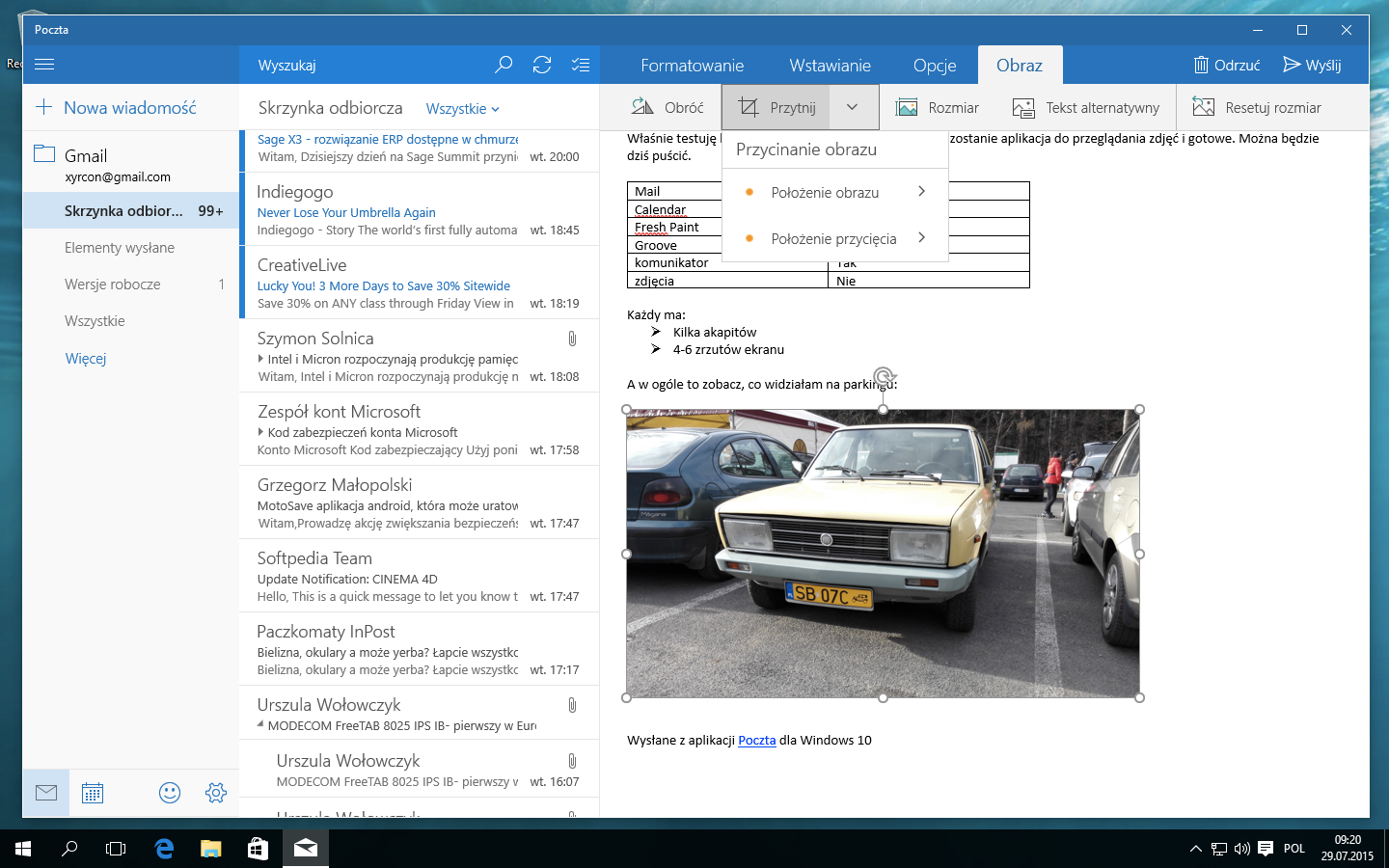The width and height of the screenshot is (1389, 868).
Task: Select the car photo in message
Action: [883, 554]
